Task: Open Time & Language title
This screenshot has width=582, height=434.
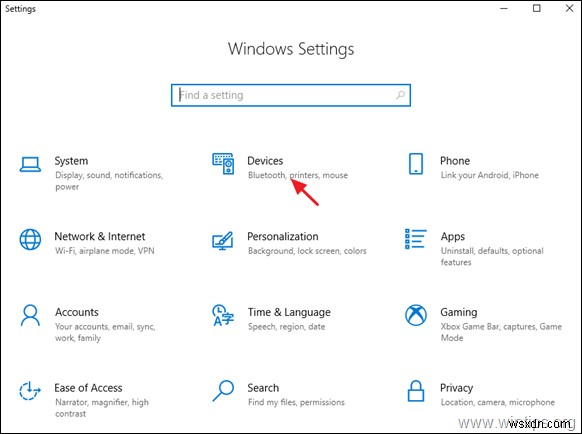Action: point(289,313)
